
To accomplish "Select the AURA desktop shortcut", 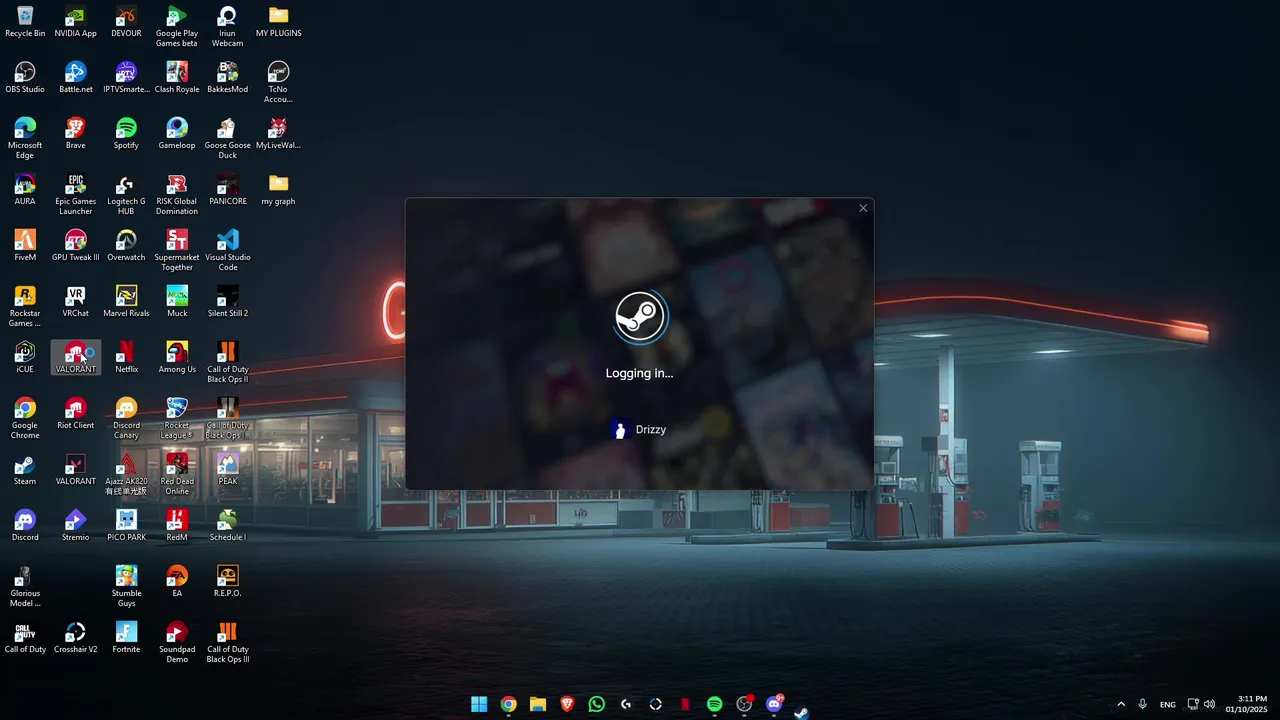I will pos(25,190).
